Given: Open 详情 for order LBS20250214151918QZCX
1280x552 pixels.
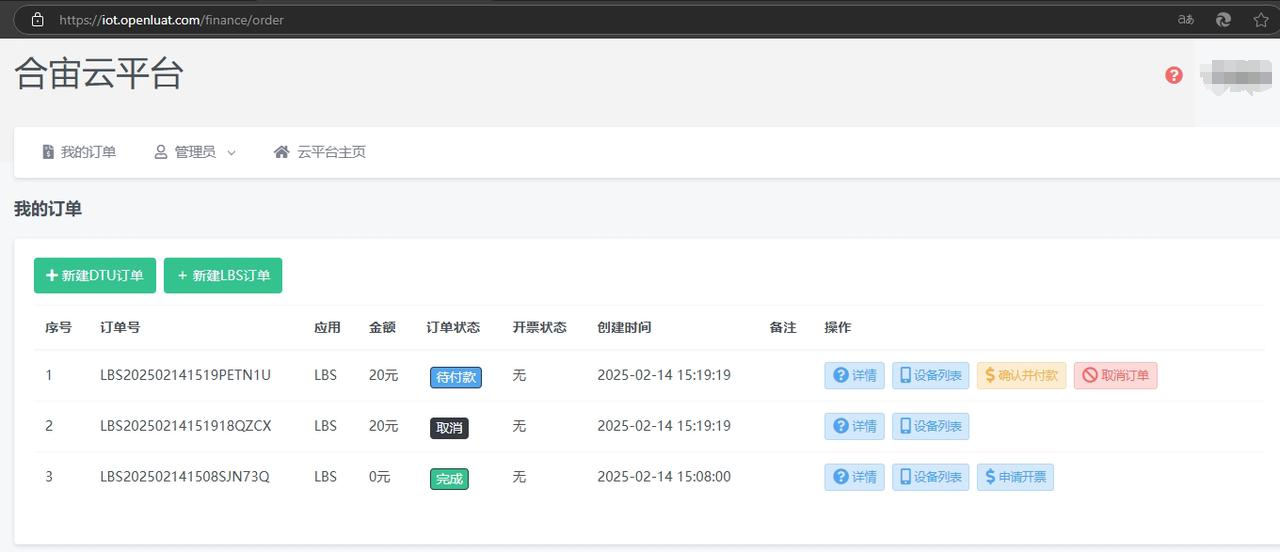Looking at the screenshot, I should 855,426.
